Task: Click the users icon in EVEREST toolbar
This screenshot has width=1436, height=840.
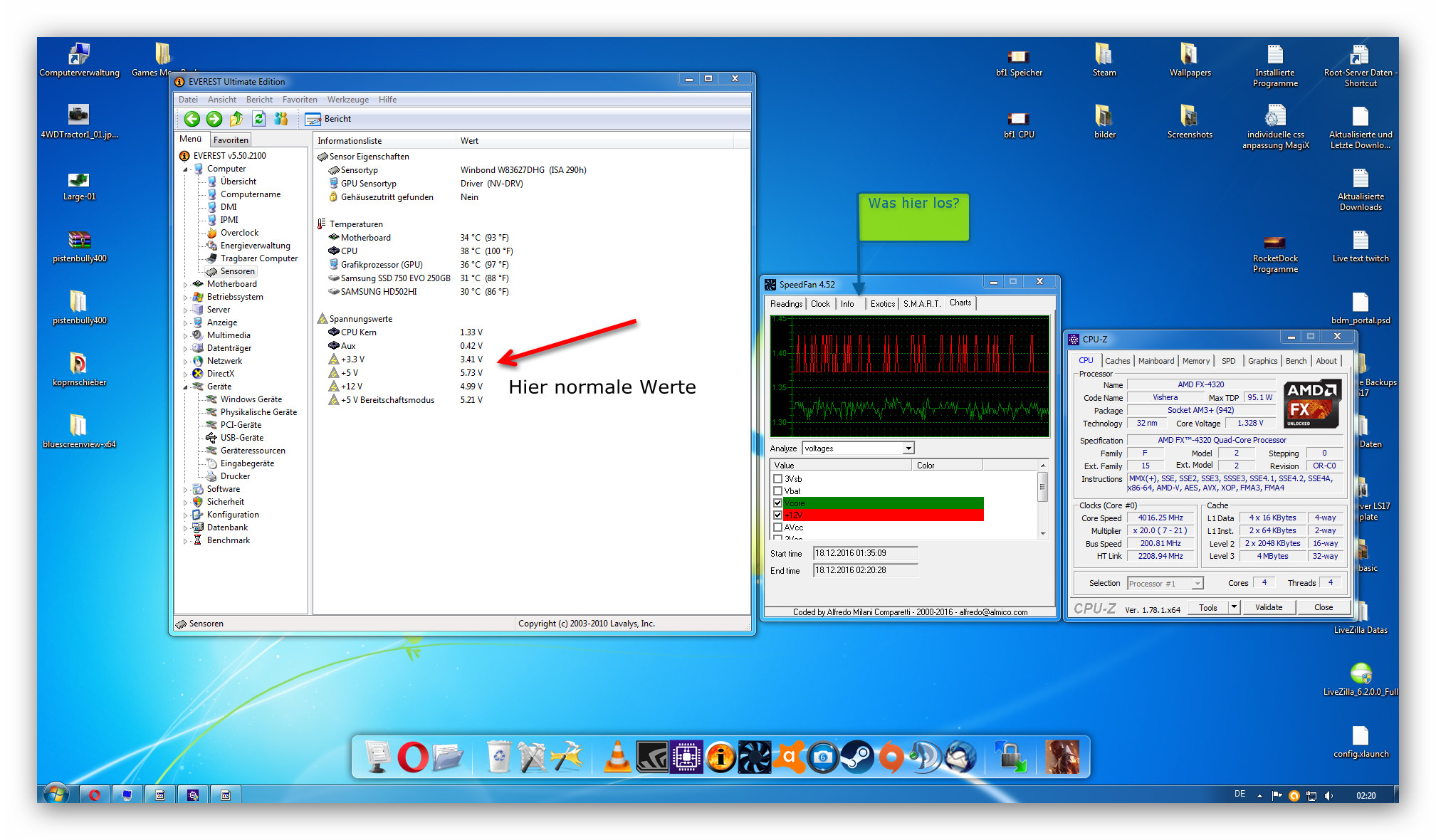Action: 281,119
